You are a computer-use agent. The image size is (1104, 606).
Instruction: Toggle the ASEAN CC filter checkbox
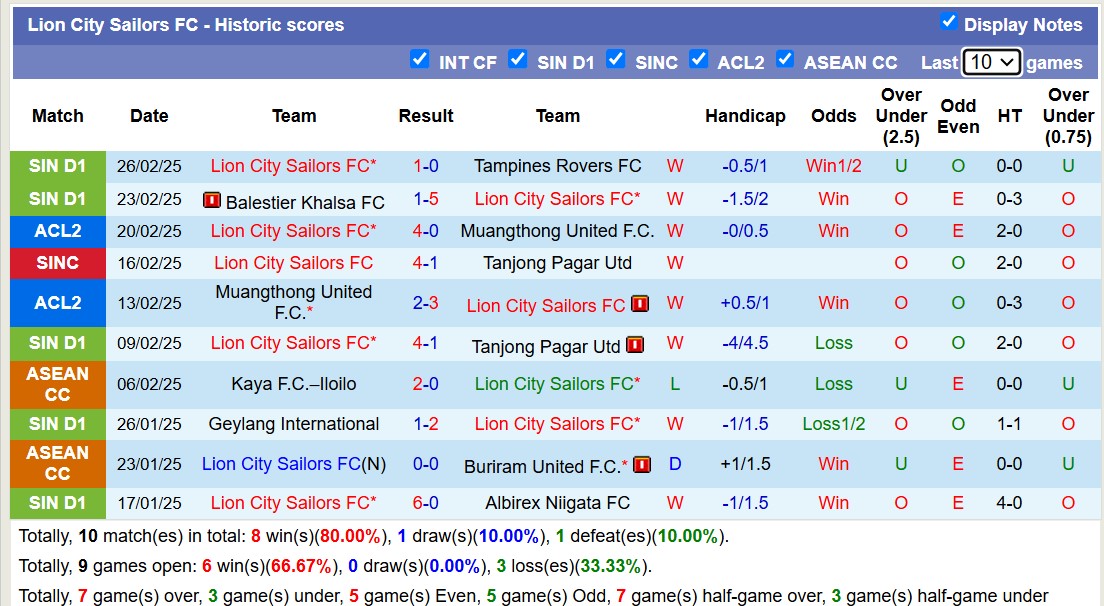point(785,59)
